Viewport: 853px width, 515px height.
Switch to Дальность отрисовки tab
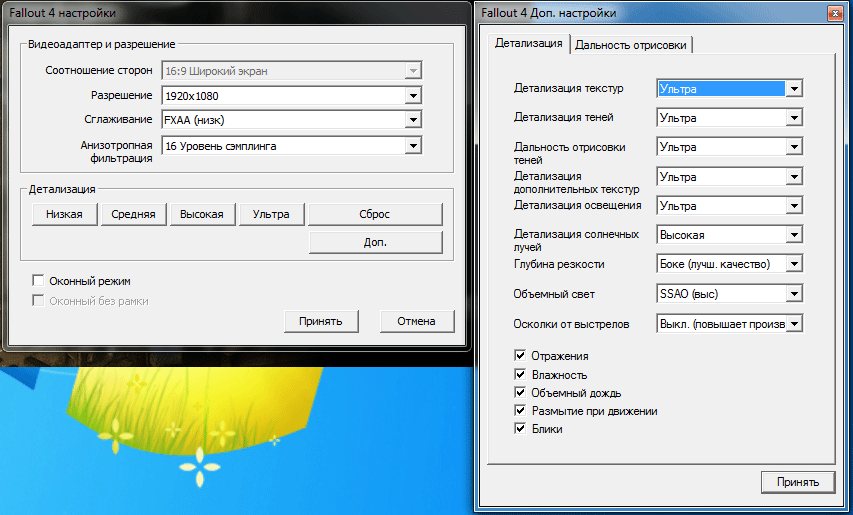coord(631,45)
